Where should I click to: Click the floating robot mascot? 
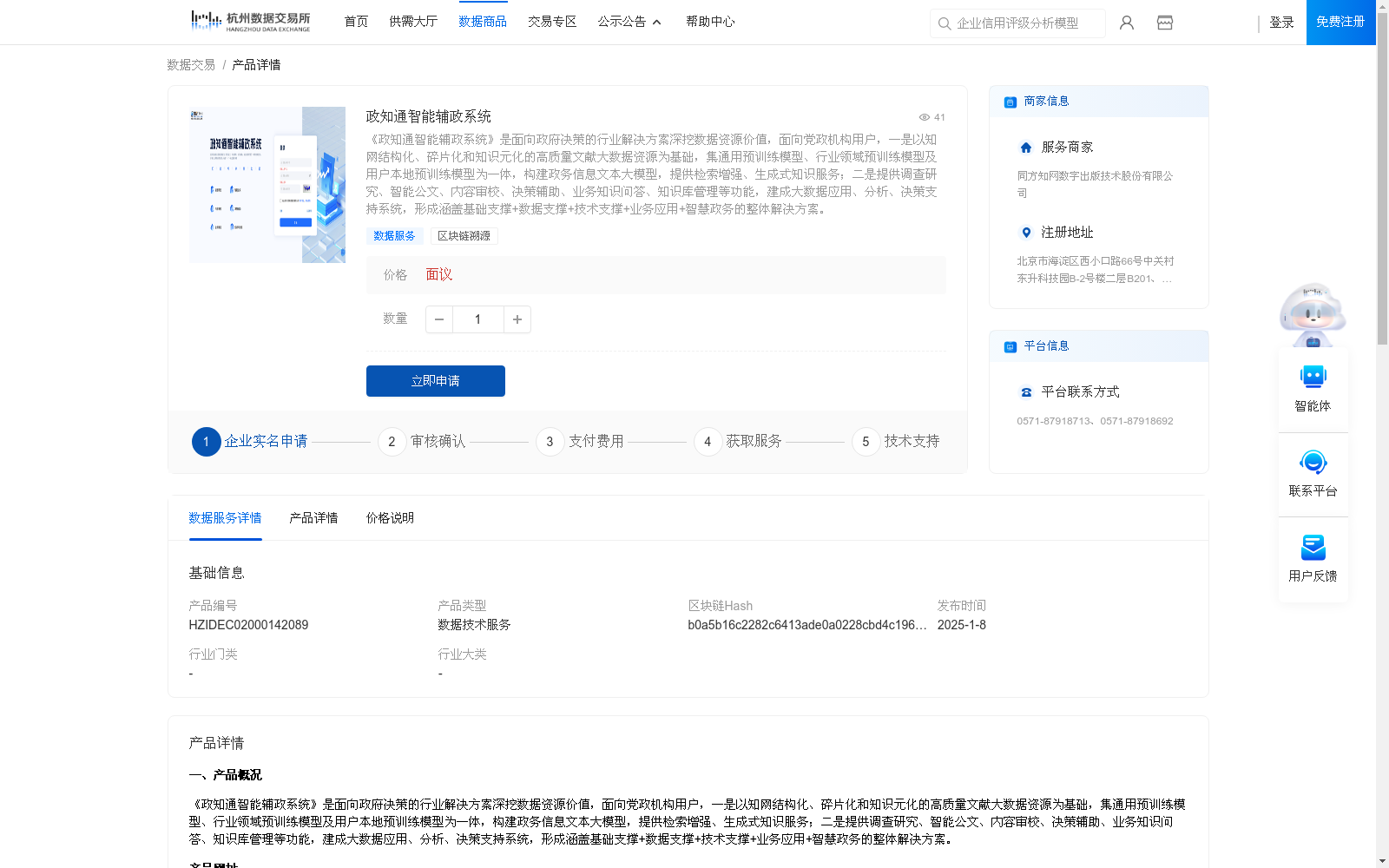tap(1313, 314)
